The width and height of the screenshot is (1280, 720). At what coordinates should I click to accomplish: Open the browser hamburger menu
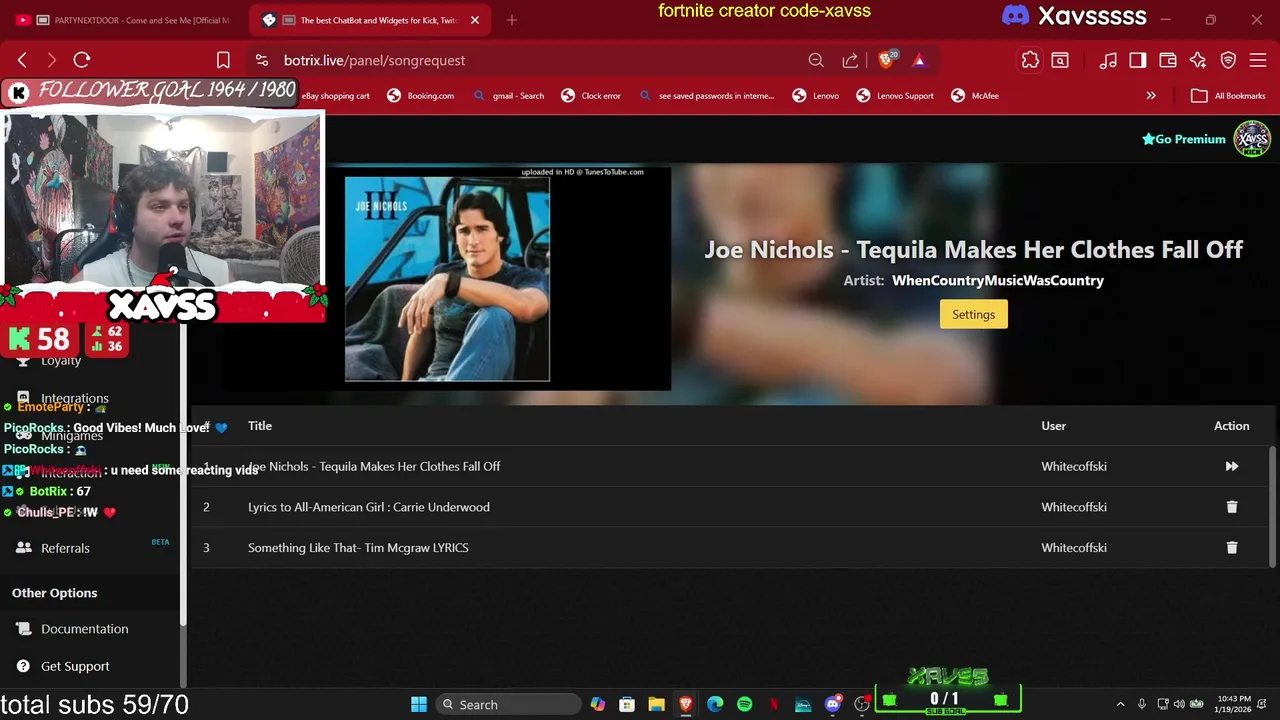pos(1258,60)
